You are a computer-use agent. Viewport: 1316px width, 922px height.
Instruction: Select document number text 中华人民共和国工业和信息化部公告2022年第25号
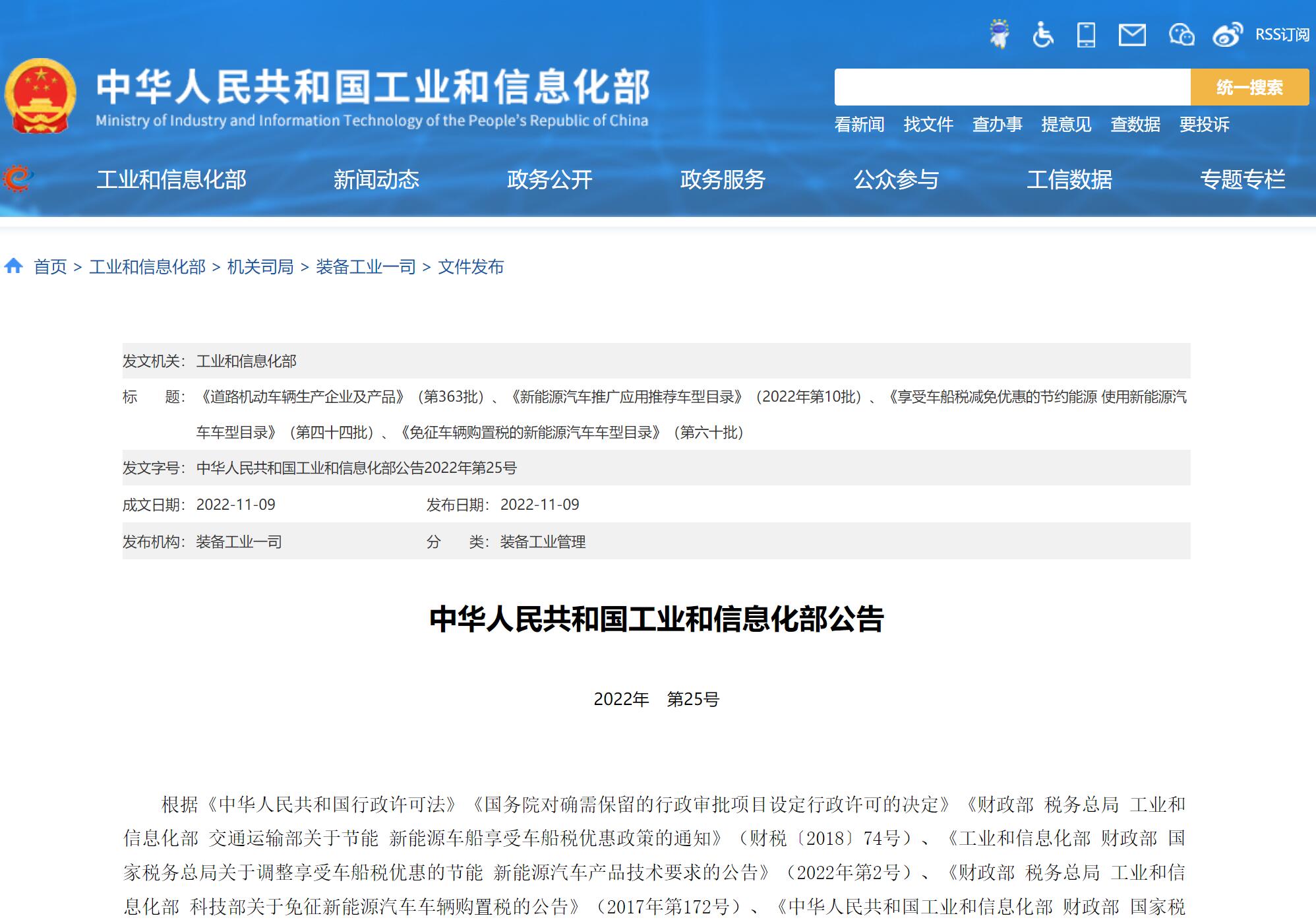point(357,468)
